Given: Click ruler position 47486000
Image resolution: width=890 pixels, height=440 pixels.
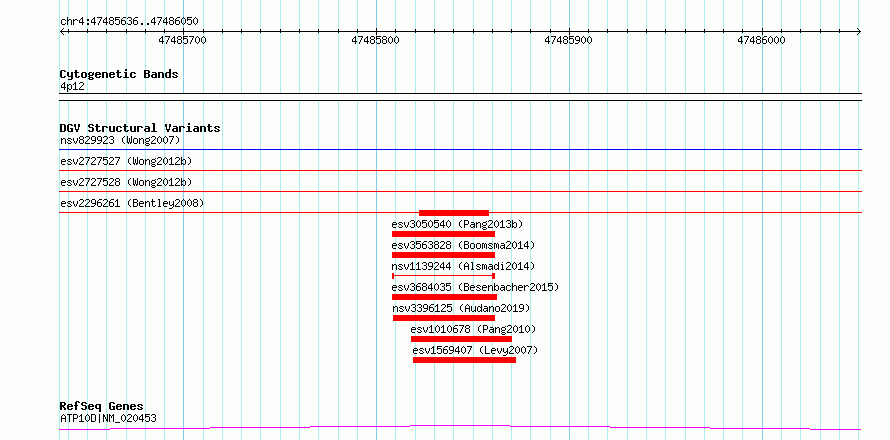Looking at the screenshot, I should pyautogui.click(x=761, y=40).
